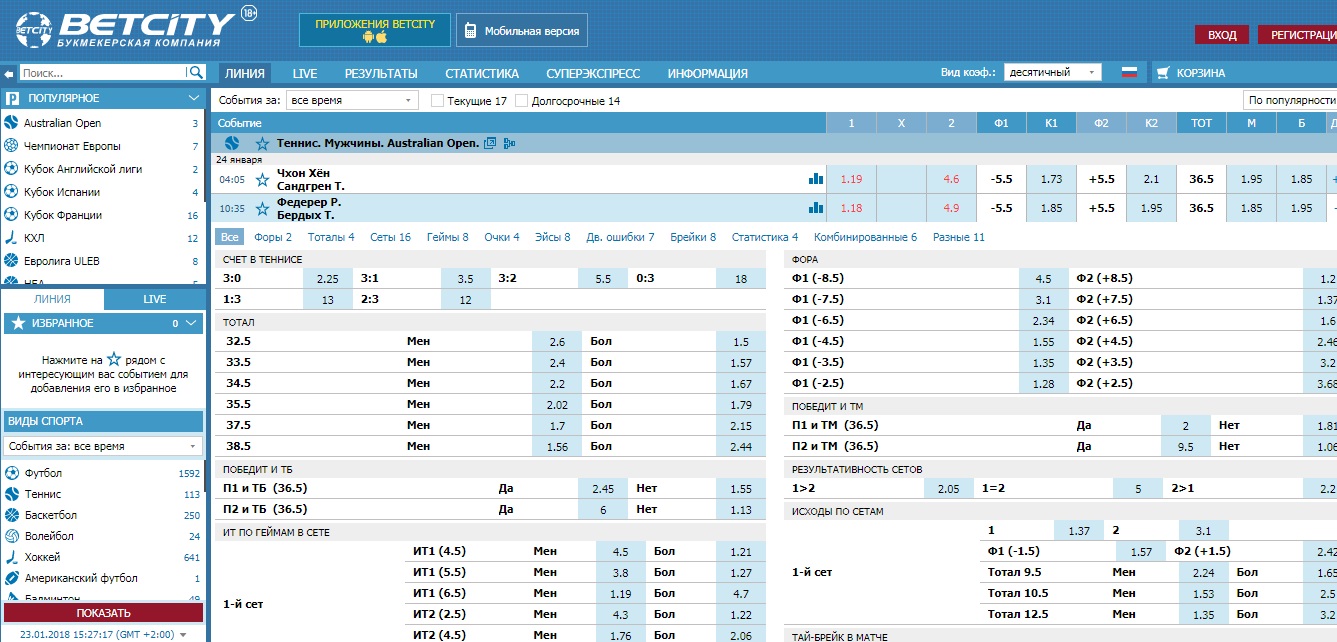1337x642 pixels.
Task: Open statistics chart icon for Чхон Хён match
Action: point(816,180)
